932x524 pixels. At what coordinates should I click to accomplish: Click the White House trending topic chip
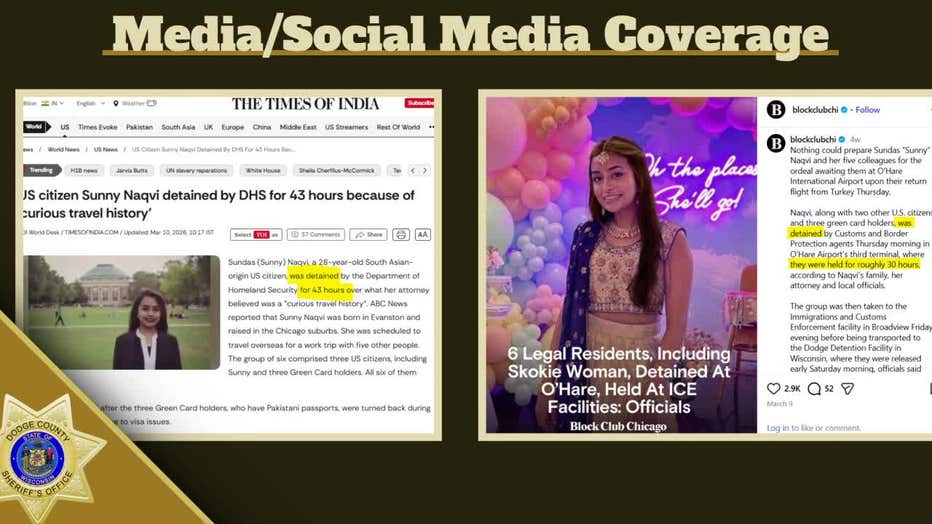[x=263, y=171]
